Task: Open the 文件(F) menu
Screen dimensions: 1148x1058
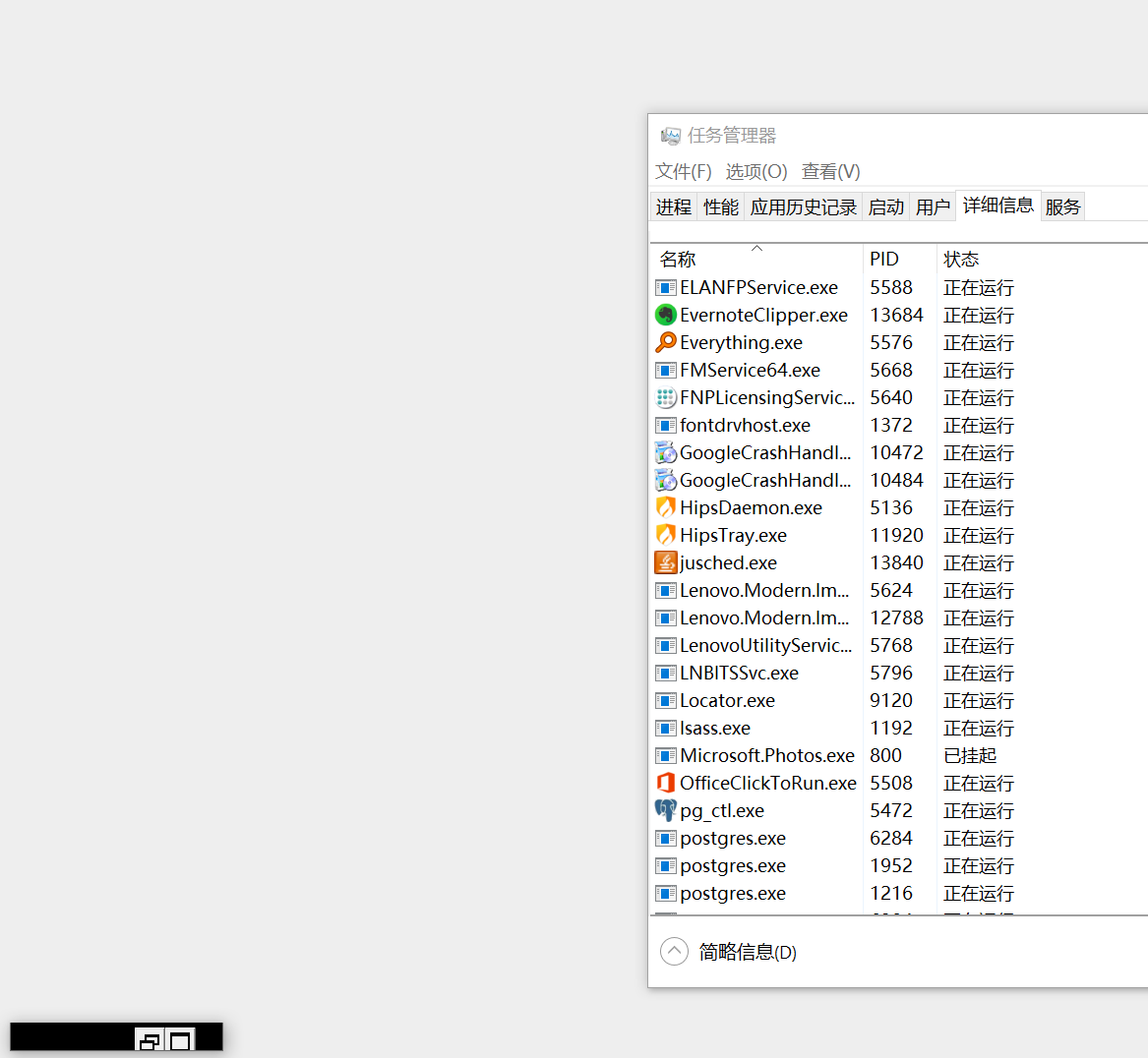Action: [683, 171]
